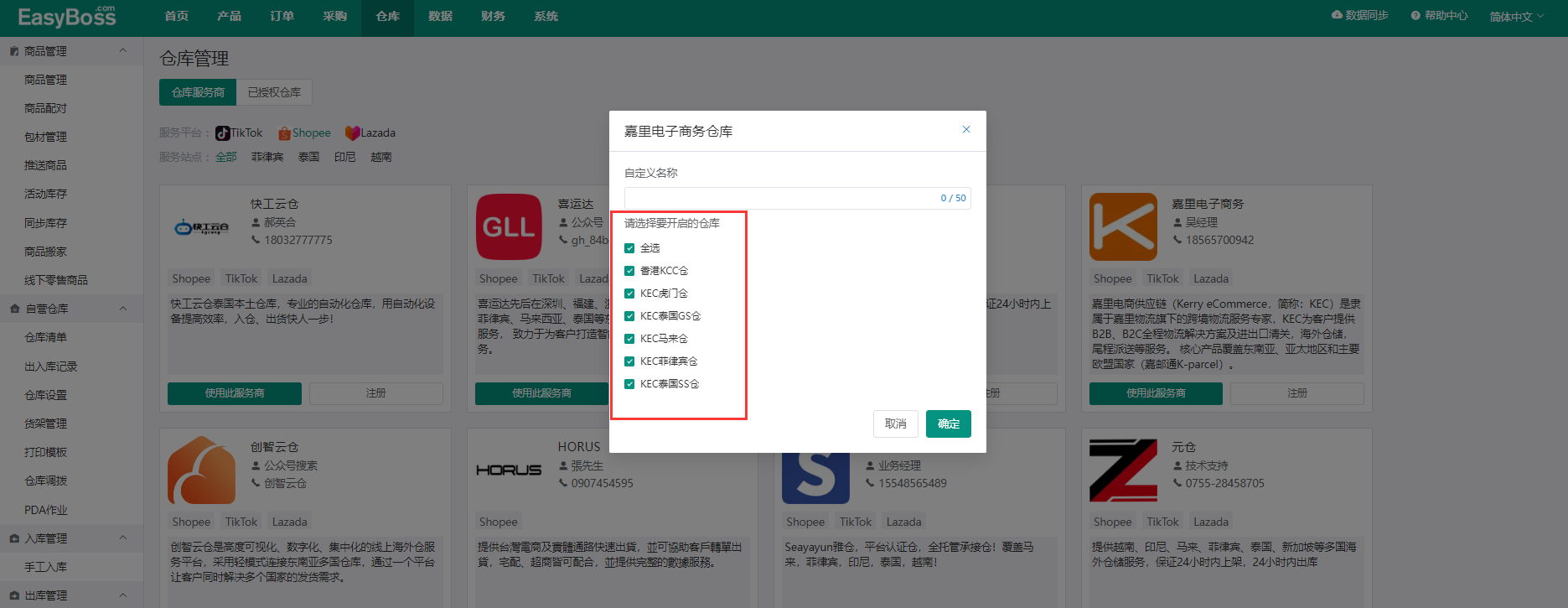This screenshot has width=1568, height=608.
Task: Uncheck the KEC菲律宾仓 checkbox
Action: click(629, 361)
